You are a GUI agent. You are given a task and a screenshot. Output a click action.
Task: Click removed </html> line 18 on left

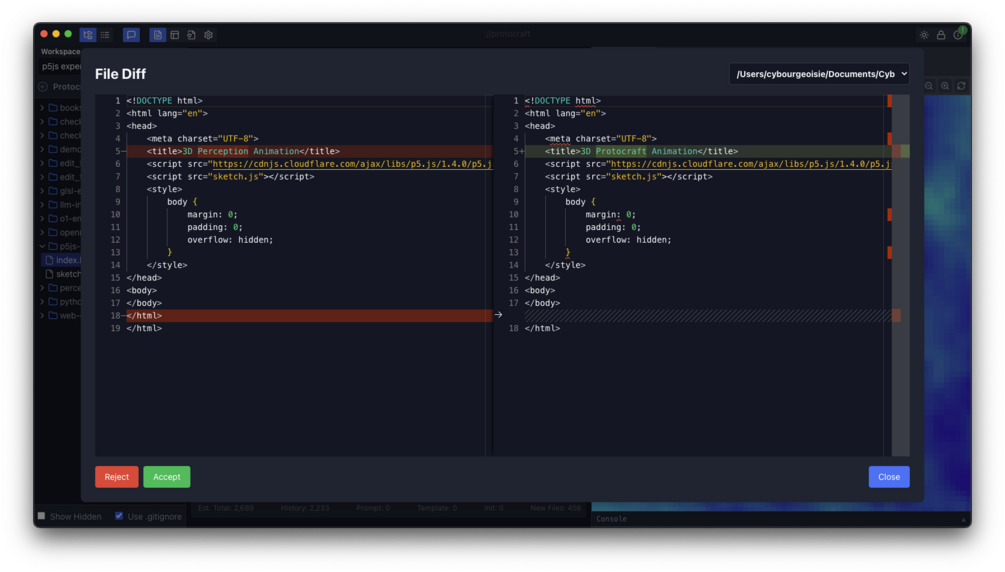310,315
